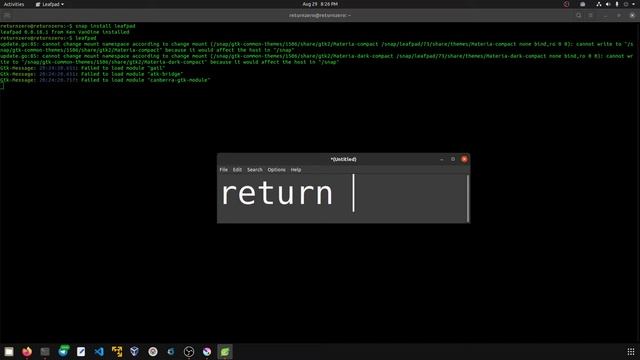
Task: Maximize the Leafpad window
Action: 453,159
